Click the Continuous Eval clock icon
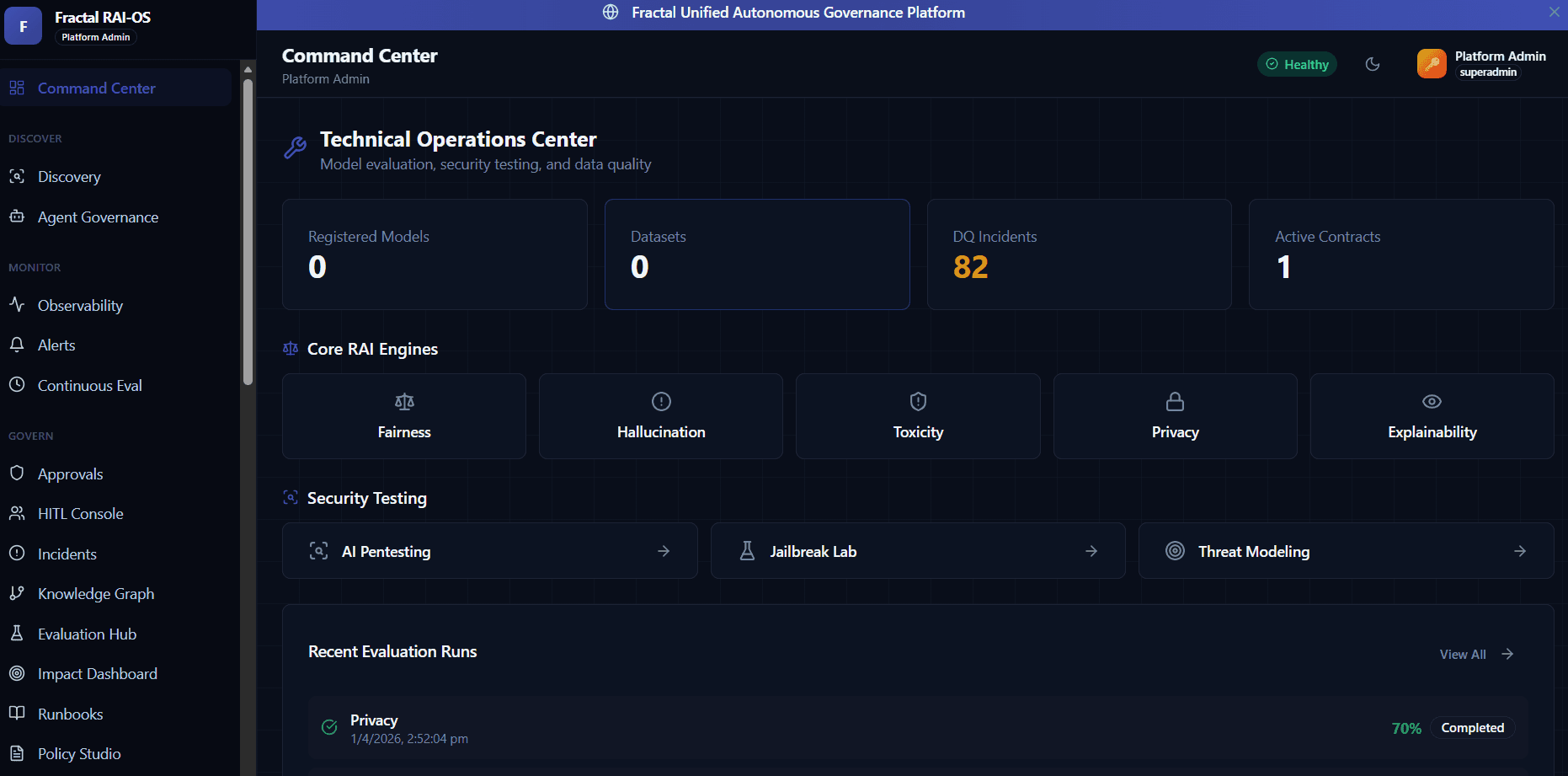 click(17, 384)
